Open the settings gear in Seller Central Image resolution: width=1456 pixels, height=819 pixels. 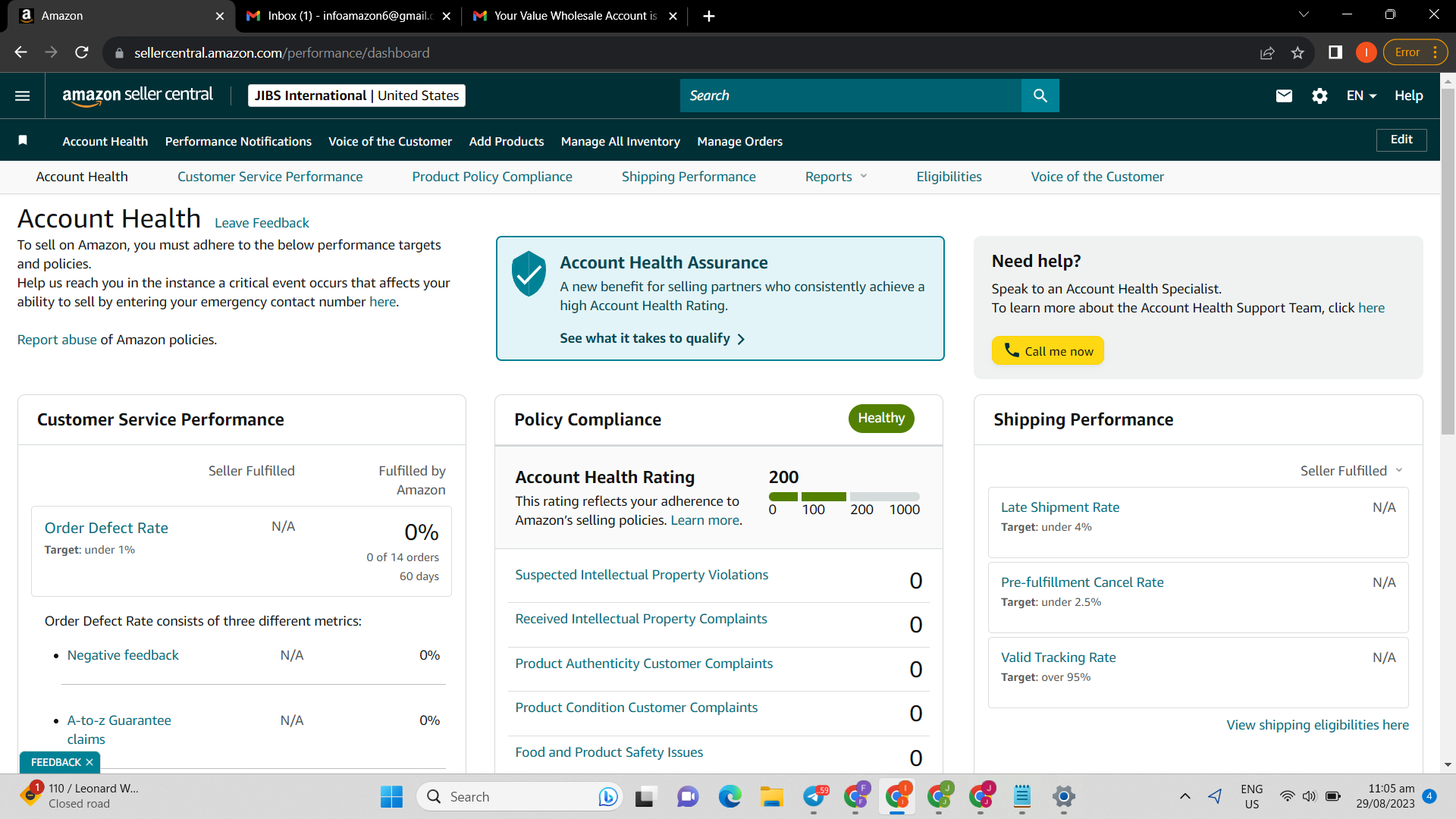[1319, 96]
